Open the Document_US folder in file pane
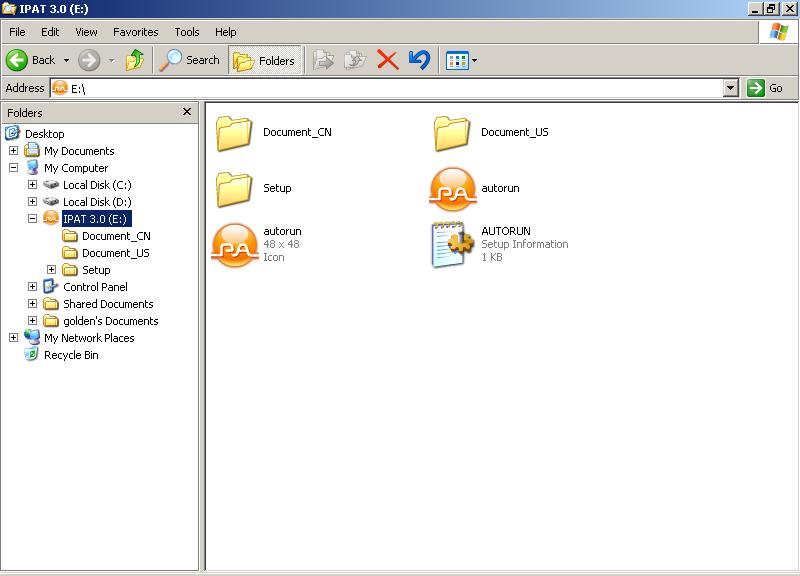 point(452,133)
